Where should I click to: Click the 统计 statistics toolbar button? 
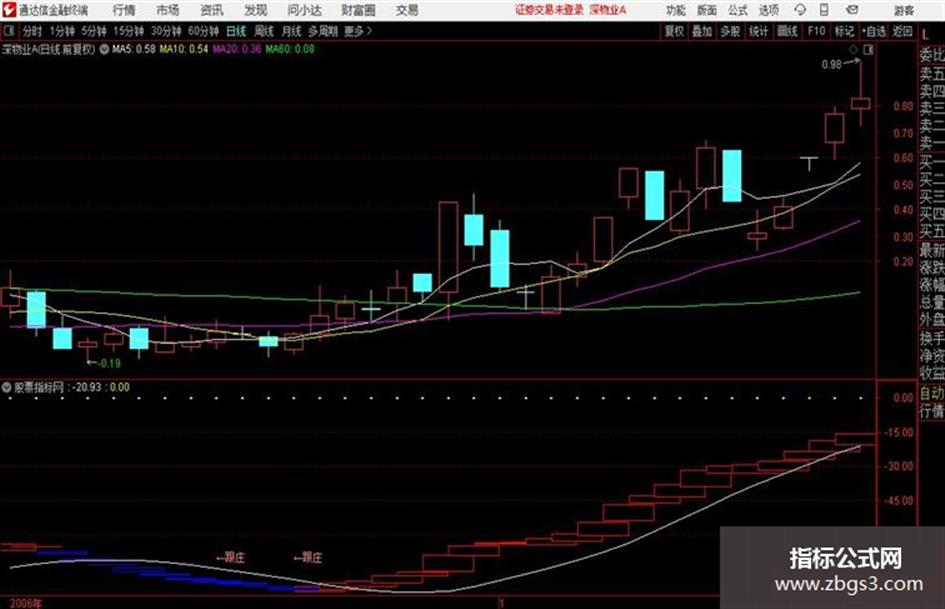click(x=758, y=31)
